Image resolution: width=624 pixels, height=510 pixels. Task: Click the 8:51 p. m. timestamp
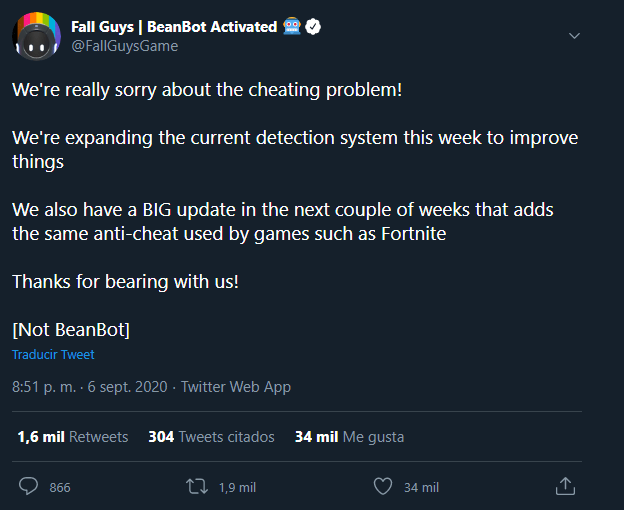coord(44,387)
